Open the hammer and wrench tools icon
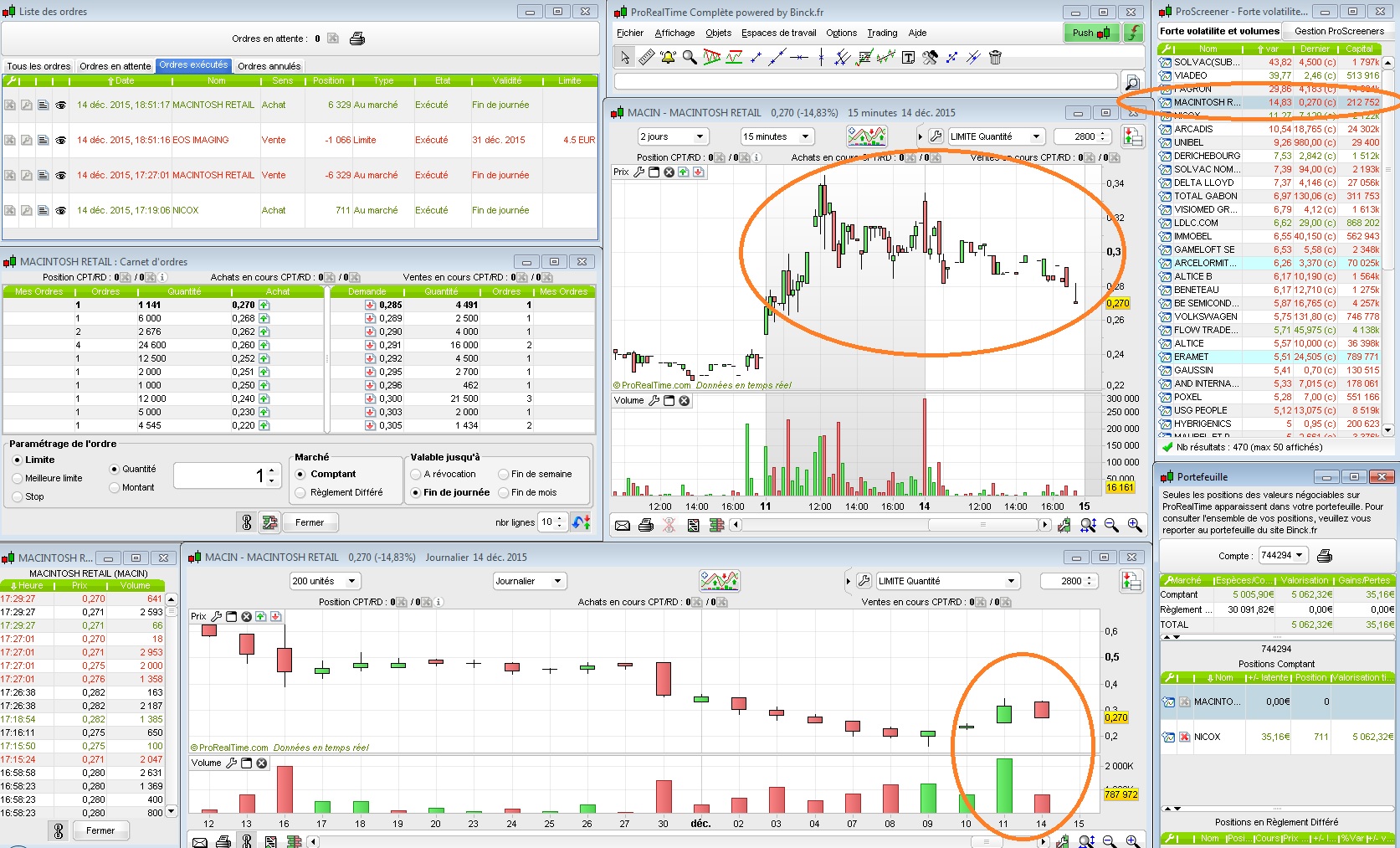 click(x=930, y=57)
